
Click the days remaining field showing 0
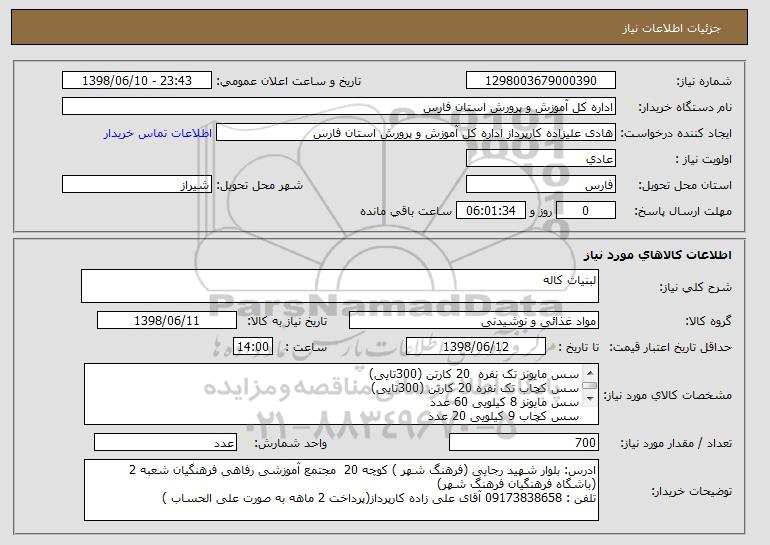click(x=585, y=211)
